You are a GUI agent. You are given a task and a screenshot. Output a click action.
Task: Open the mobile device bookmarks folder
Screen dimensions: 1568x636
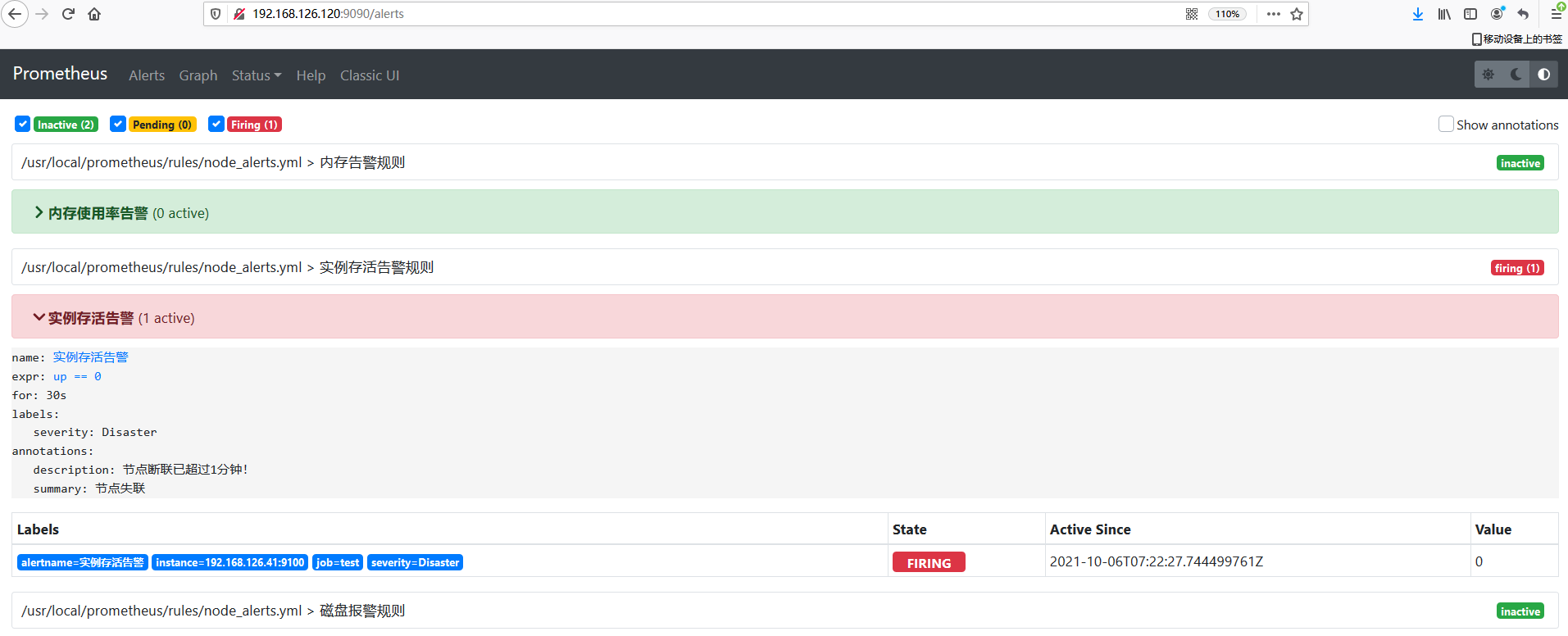1517,39
